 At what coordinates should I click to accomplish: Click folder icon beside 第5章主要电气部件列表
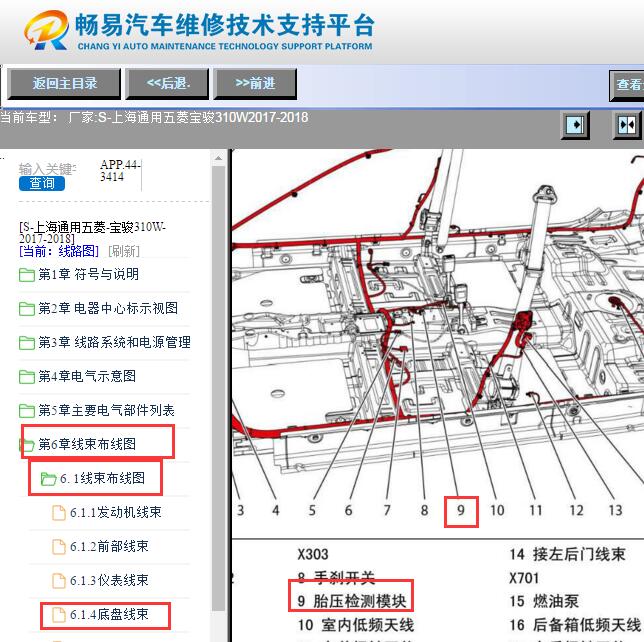[x=27, y=411]
